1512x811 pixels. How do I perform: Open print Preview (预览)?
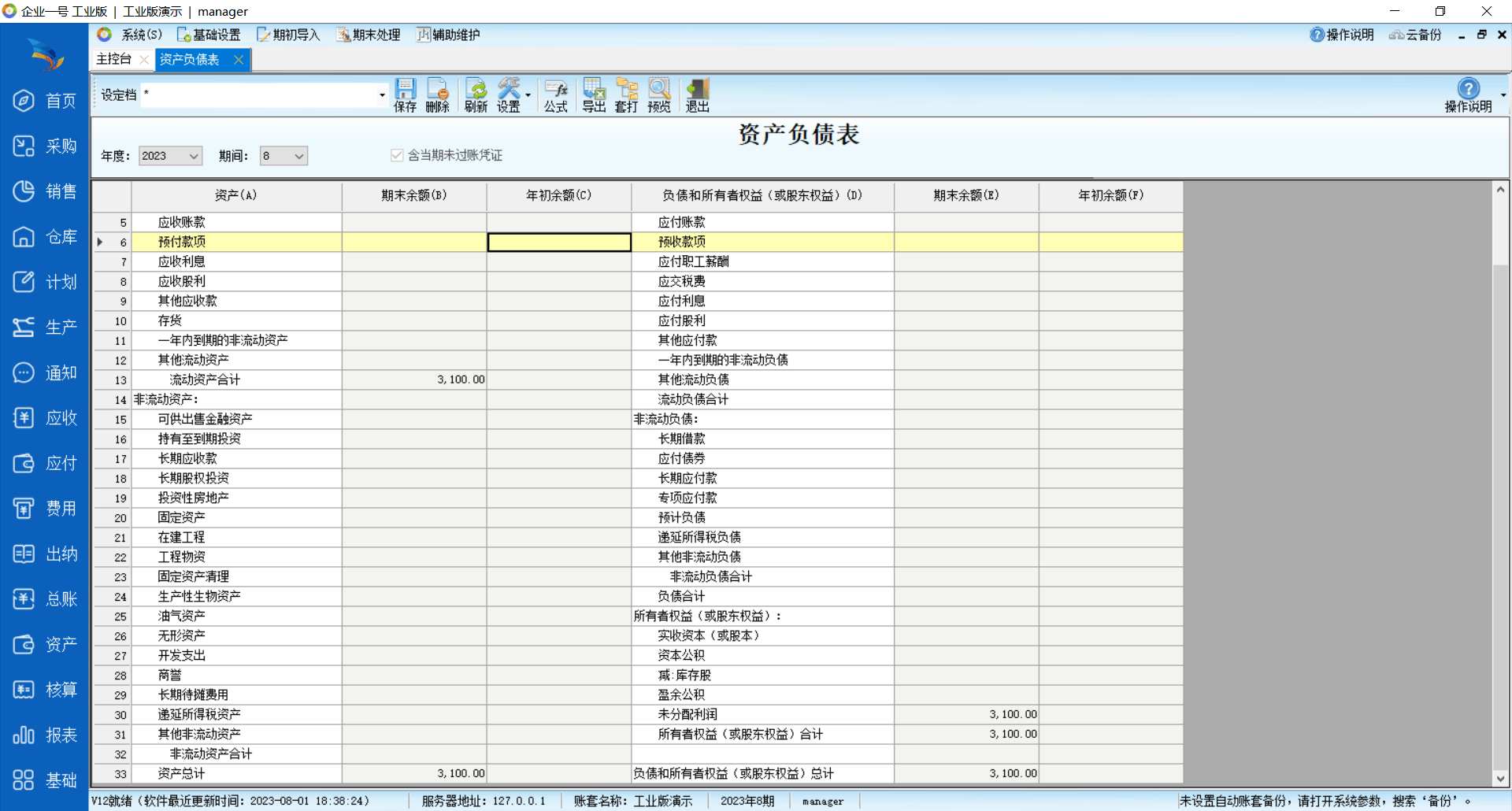click(658, 94)
